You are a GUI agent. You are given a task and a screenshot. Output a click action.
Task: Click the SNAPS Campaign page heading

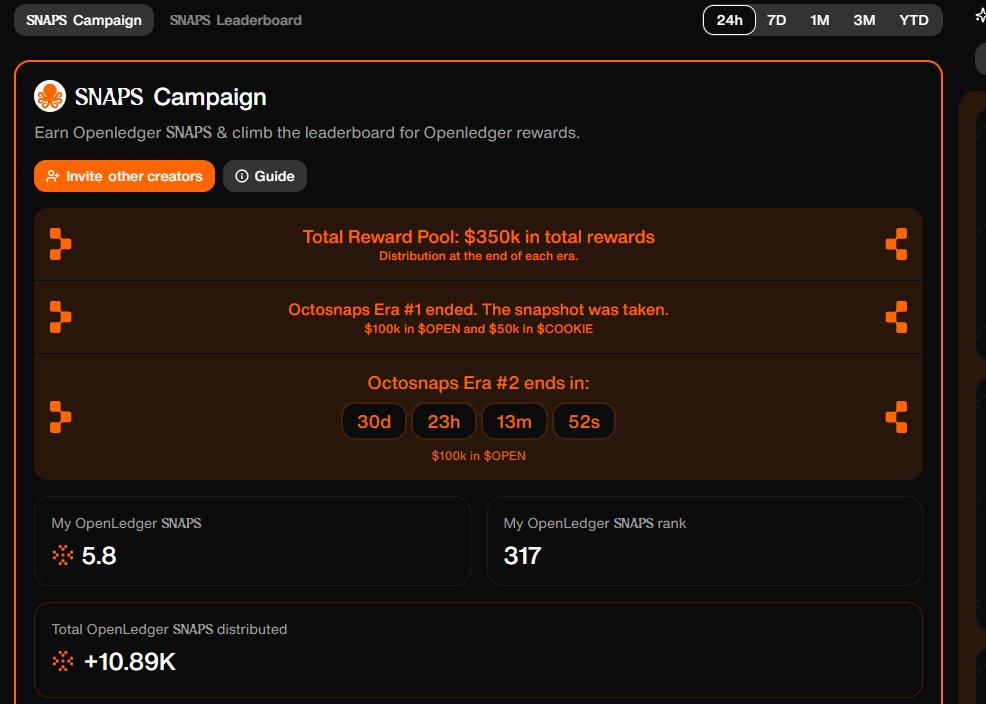(x=170, y=97)
